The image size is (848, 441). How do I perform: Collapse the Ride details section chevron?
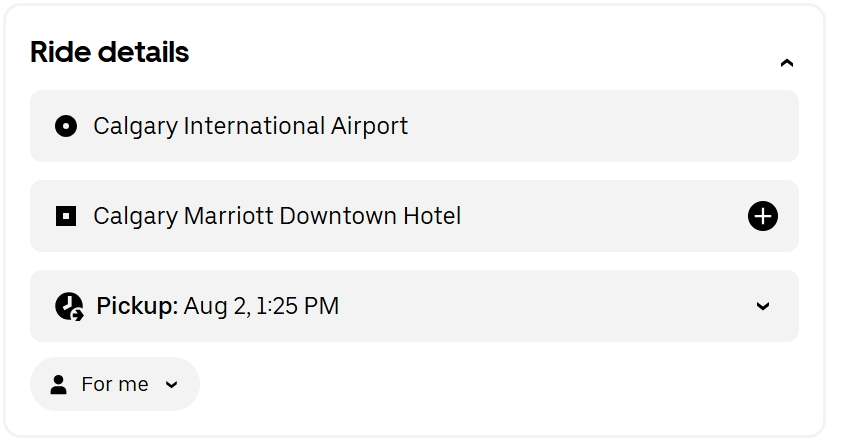(786, 63)
